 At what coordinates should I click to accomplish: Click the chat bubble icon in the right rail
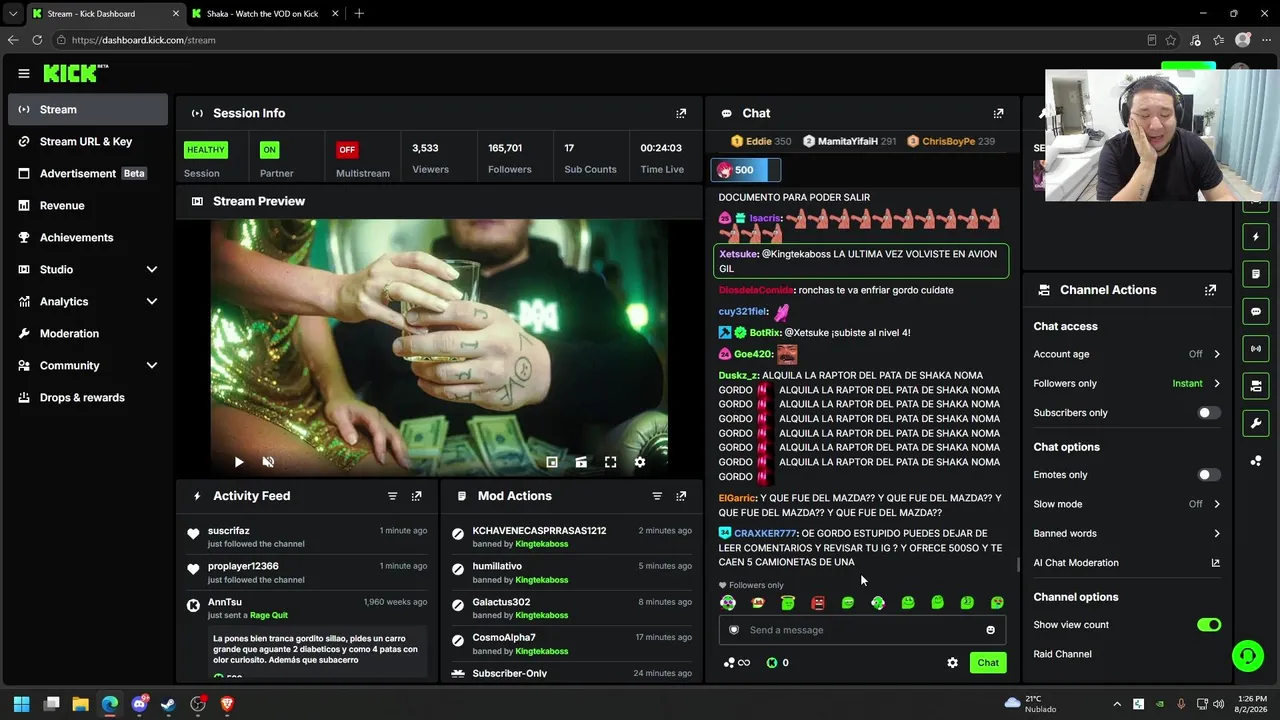(x=1256, y=311)
